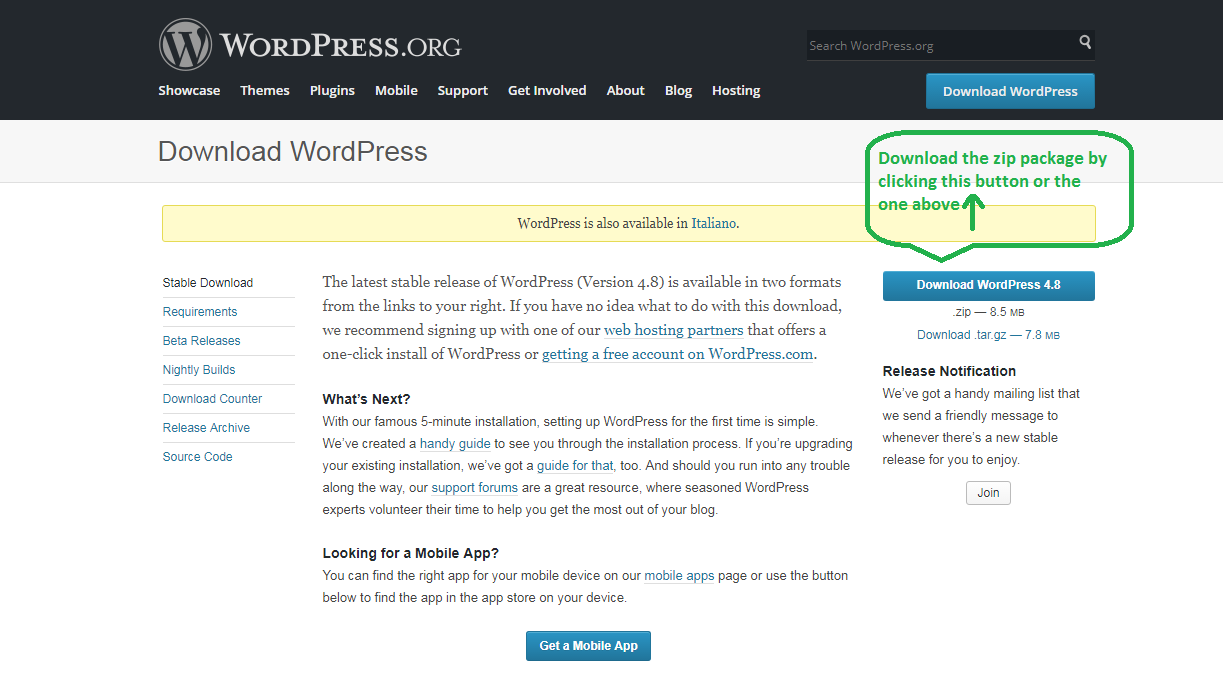
Task: Click the handy guide link
Action: (454, 443)
